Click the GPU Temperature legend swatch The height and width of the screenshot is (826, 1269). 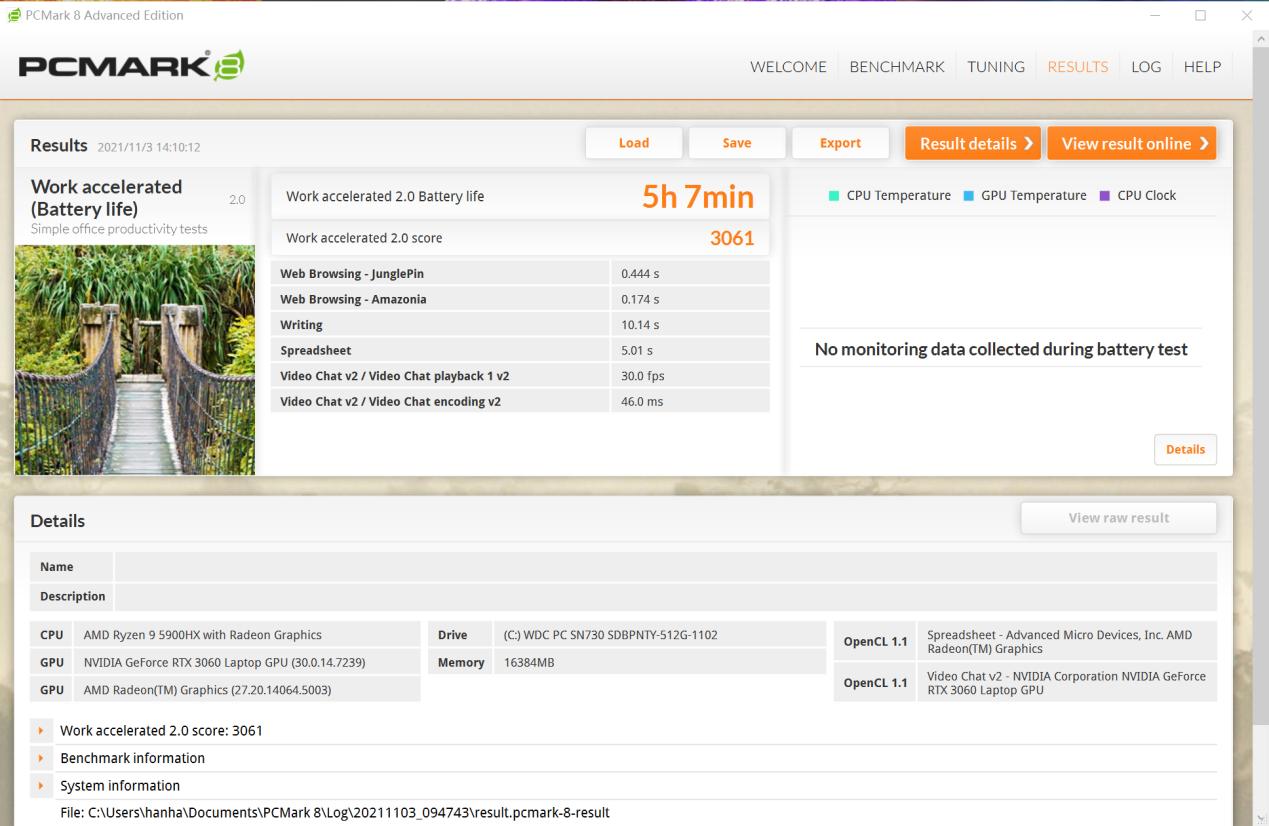(968, 196)
